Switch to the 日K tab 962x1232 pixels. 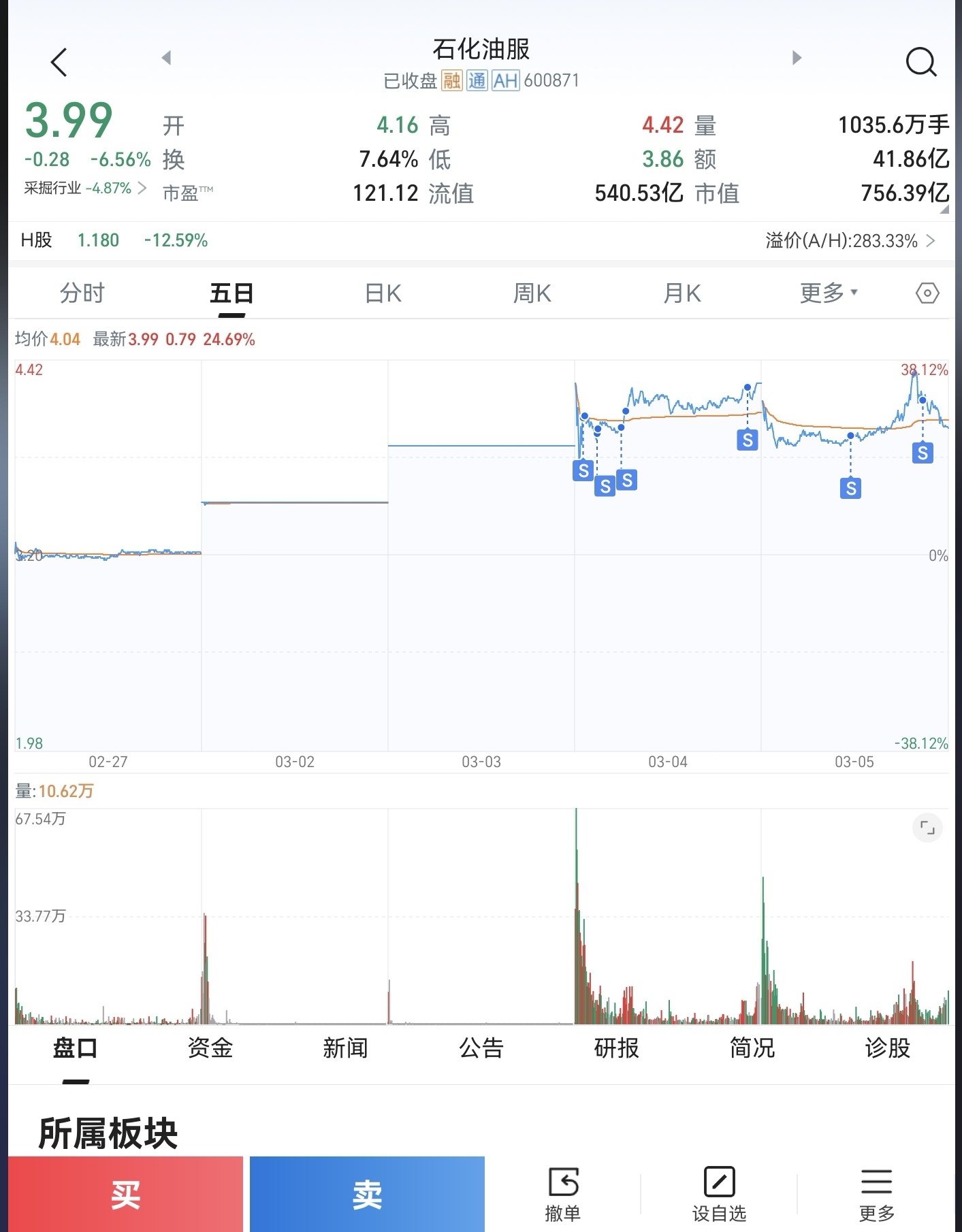tap(383, 293)
